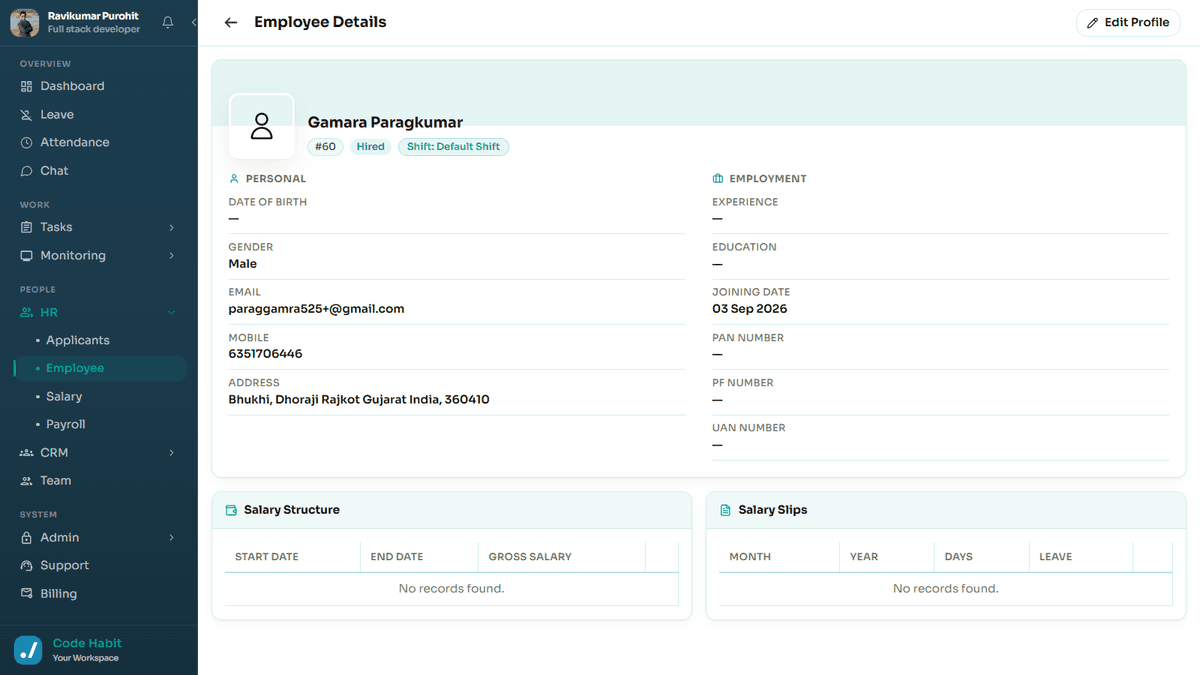
Task: Click the Personal section person icon
Action: 234,179
